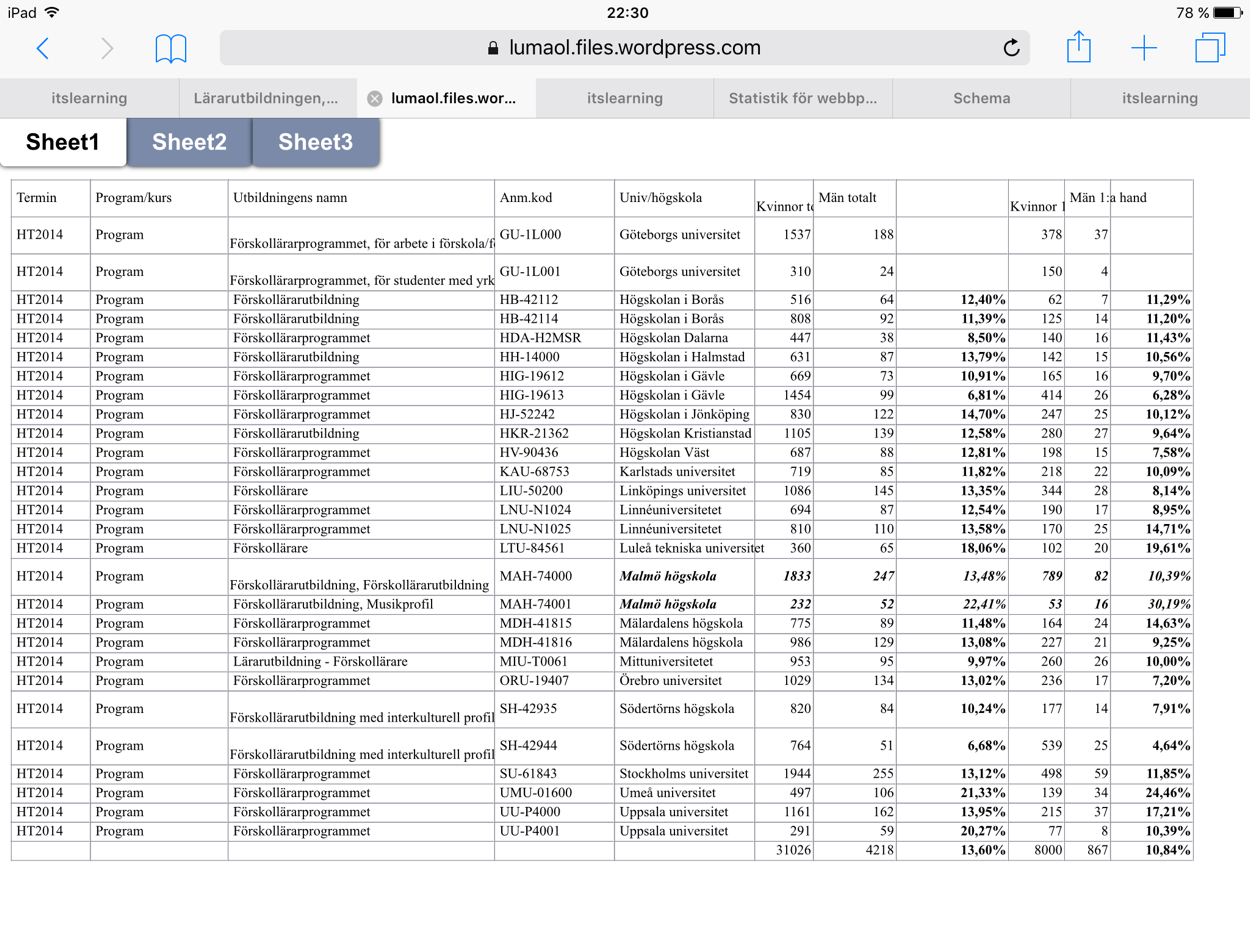Image resolution: width=1250 pixels, height=937 pixels.
Task: Tap the battery icon in status bar
Action: coord(1228,13)
